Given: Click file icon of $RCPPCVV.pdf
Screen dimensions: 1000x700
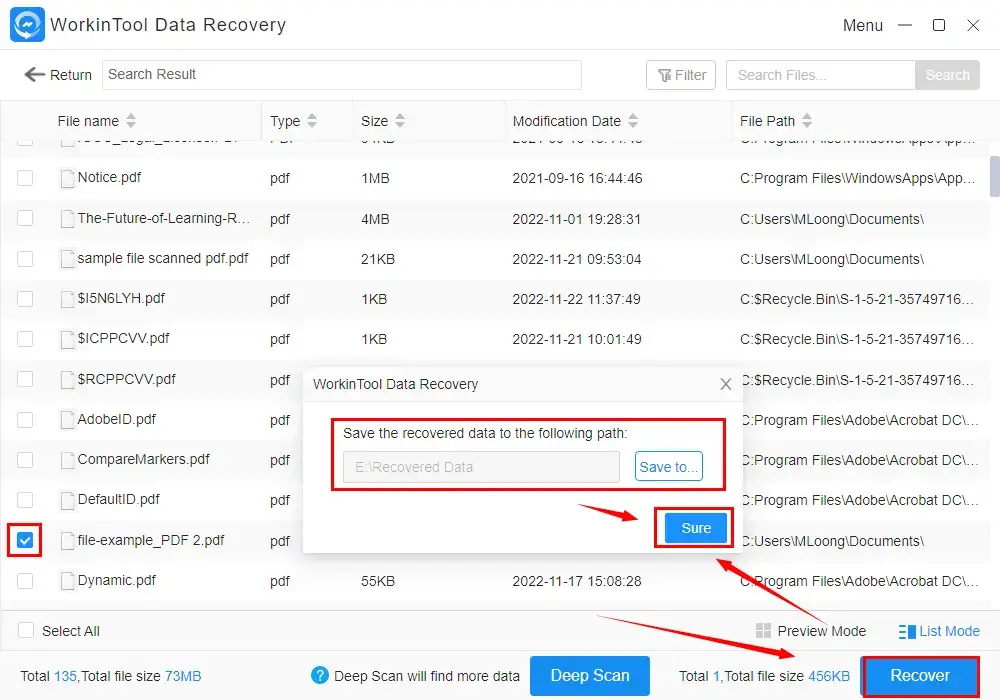Looking at the screenshot, I should (67, 379).
